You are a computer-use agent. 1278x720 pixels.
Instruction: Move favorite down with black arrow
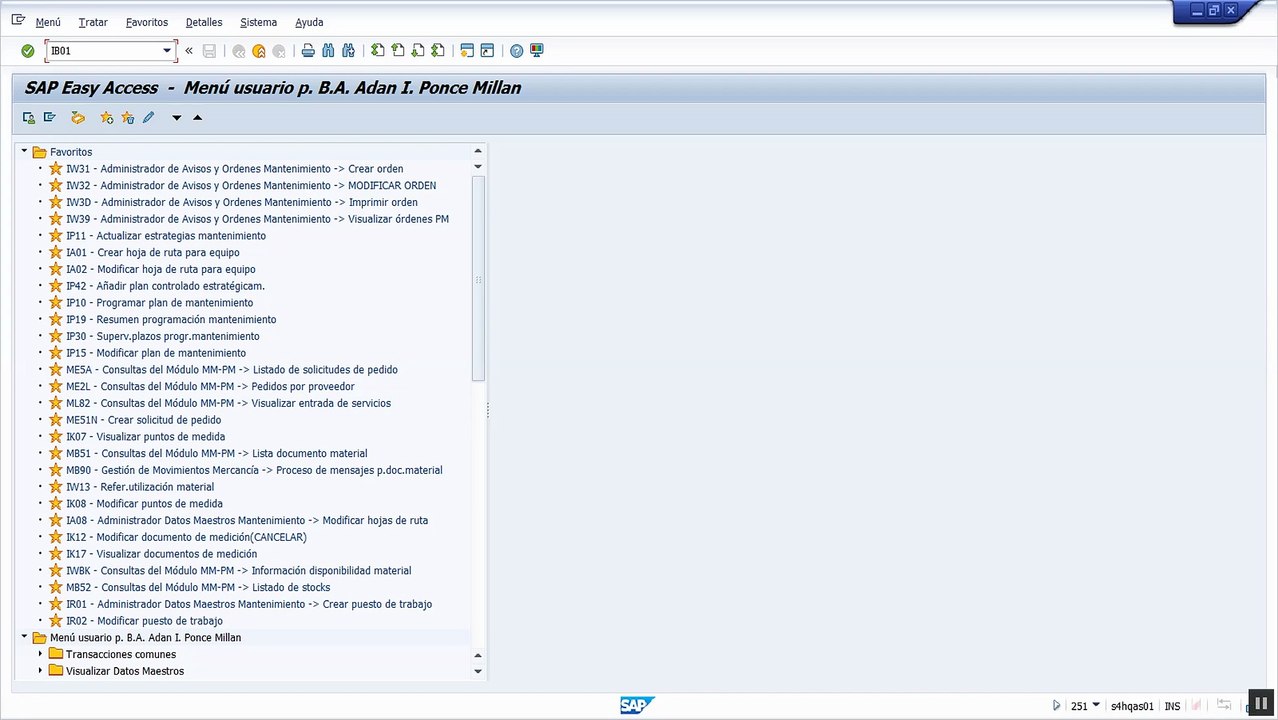(x=177, y=118)
